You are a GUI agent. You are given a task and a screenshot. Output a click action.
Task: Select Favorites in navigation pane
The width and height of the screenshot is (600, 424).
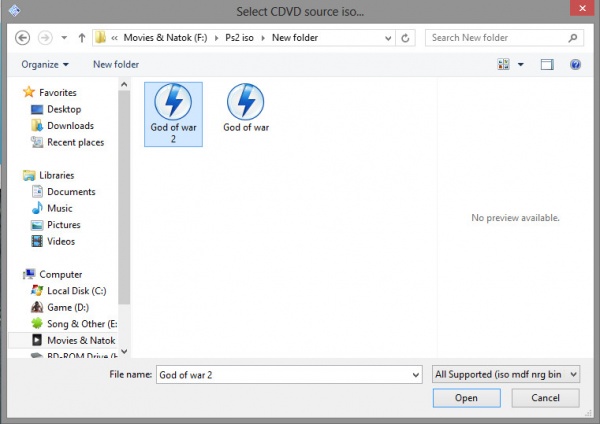[57, 93]
